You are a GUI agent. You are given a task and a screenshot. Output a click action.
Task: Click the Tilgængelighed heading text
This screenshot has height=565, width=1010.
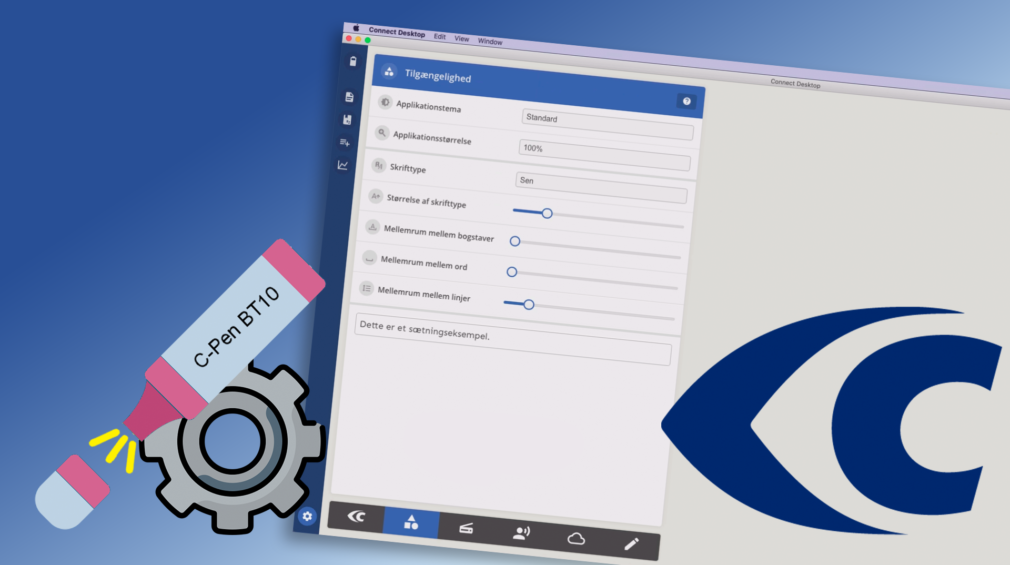pos(438,76)
